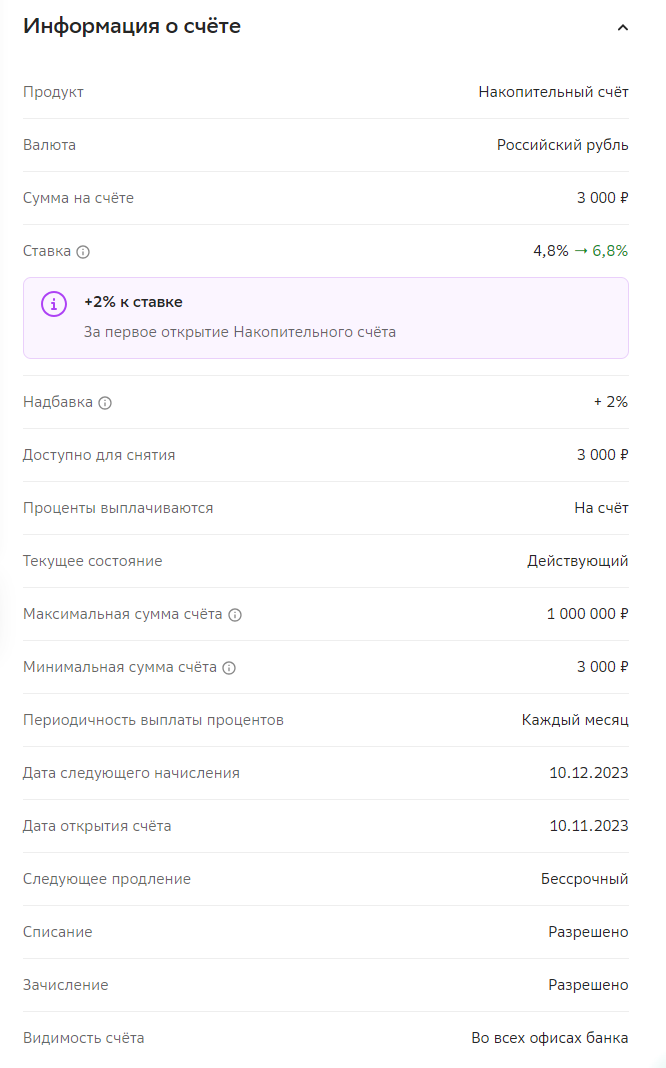
Task: Collapse the Информация о счёте section
Action: click(625, 25)
